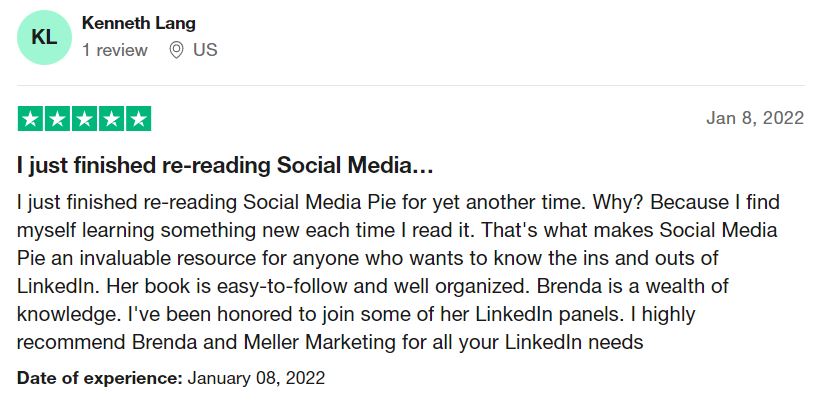Screen dimensions: 827x404
Task: Open the review title "I just finished re-reading Social Media…"
Action: coord(224,164)
